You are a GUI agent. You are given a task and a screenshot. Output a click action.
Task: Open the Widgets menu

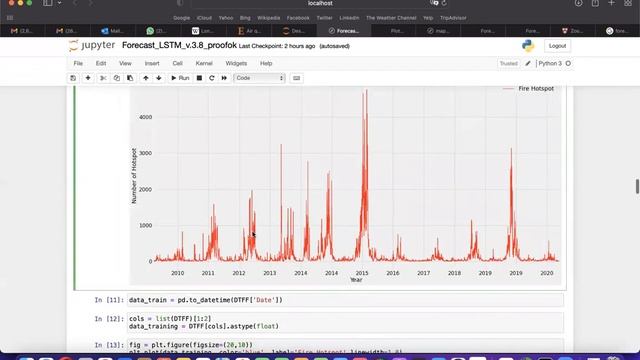(236, 63)
